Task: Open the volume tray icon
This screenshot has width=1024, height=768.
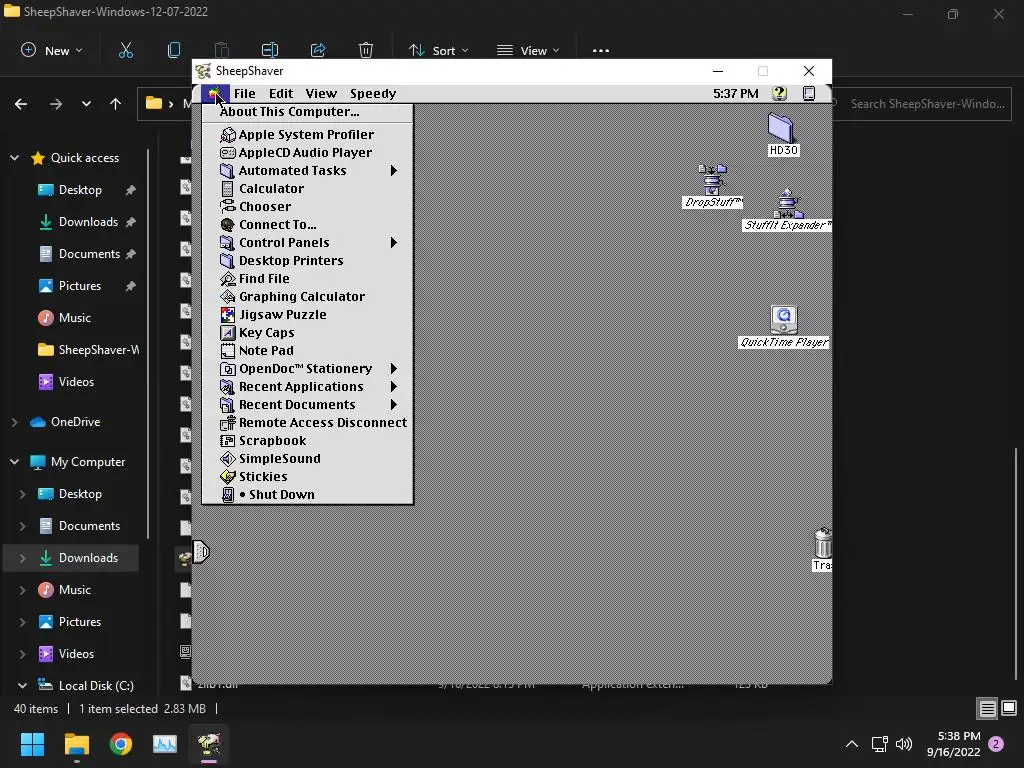Action: pos(904,744)
